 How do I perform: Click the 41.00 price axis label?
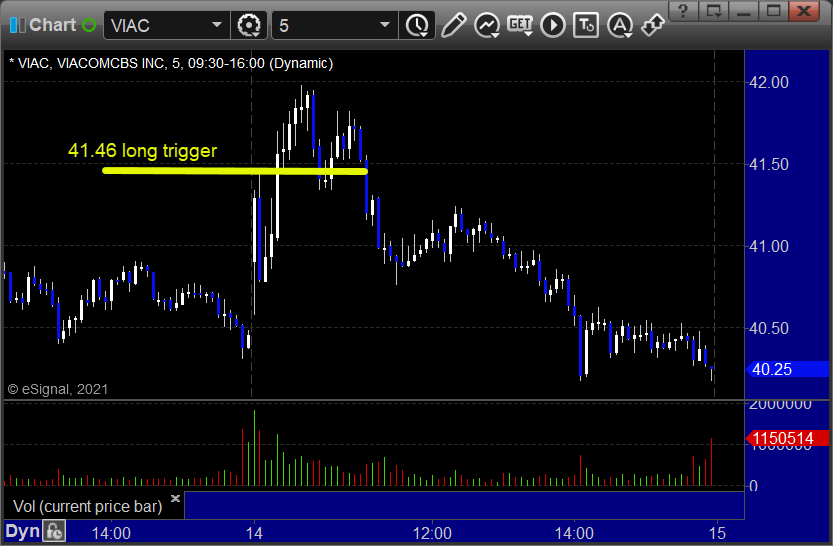click(769, 246)
